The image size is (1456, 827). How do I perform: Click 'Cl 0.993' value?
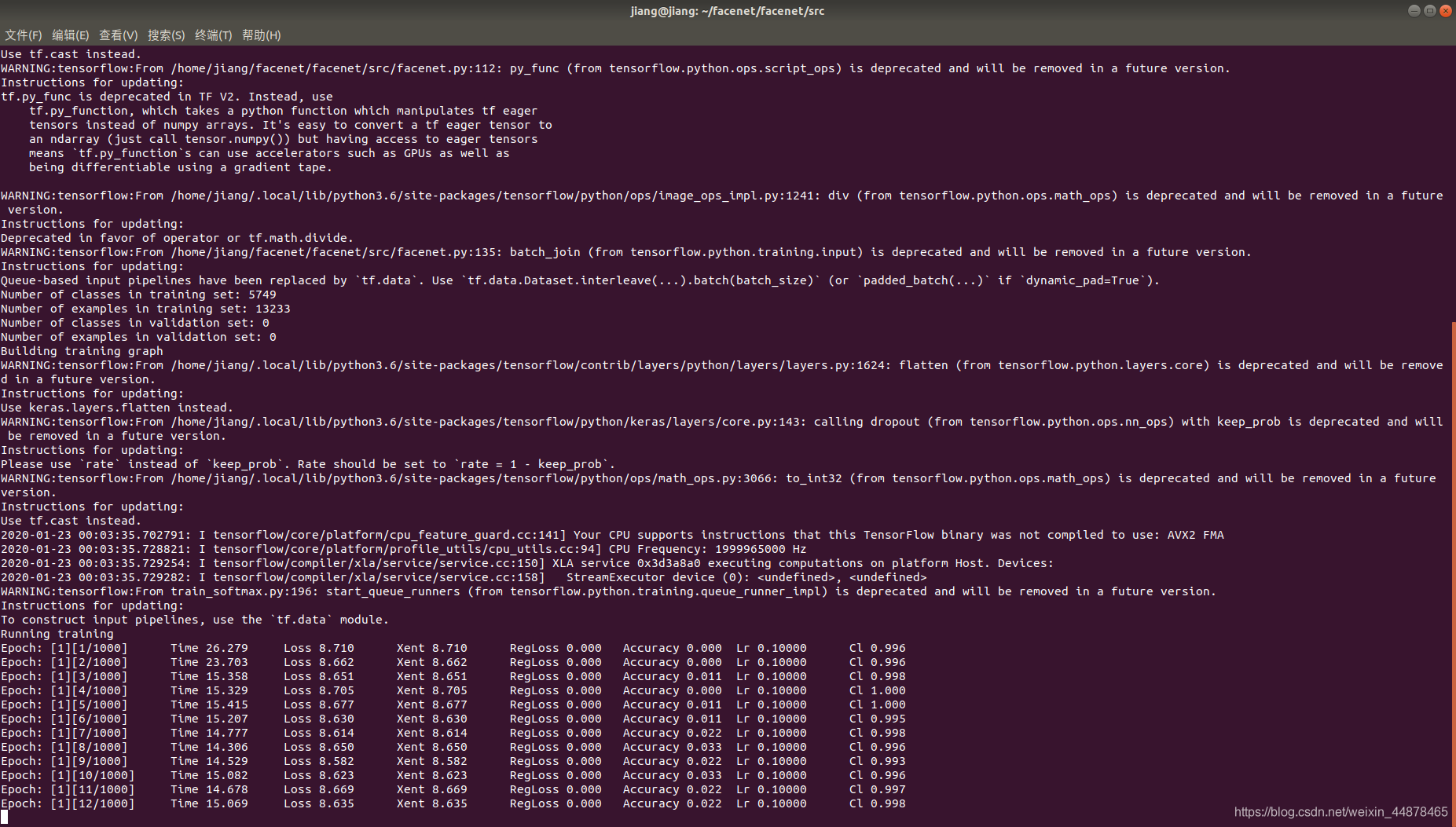(878, 761)
